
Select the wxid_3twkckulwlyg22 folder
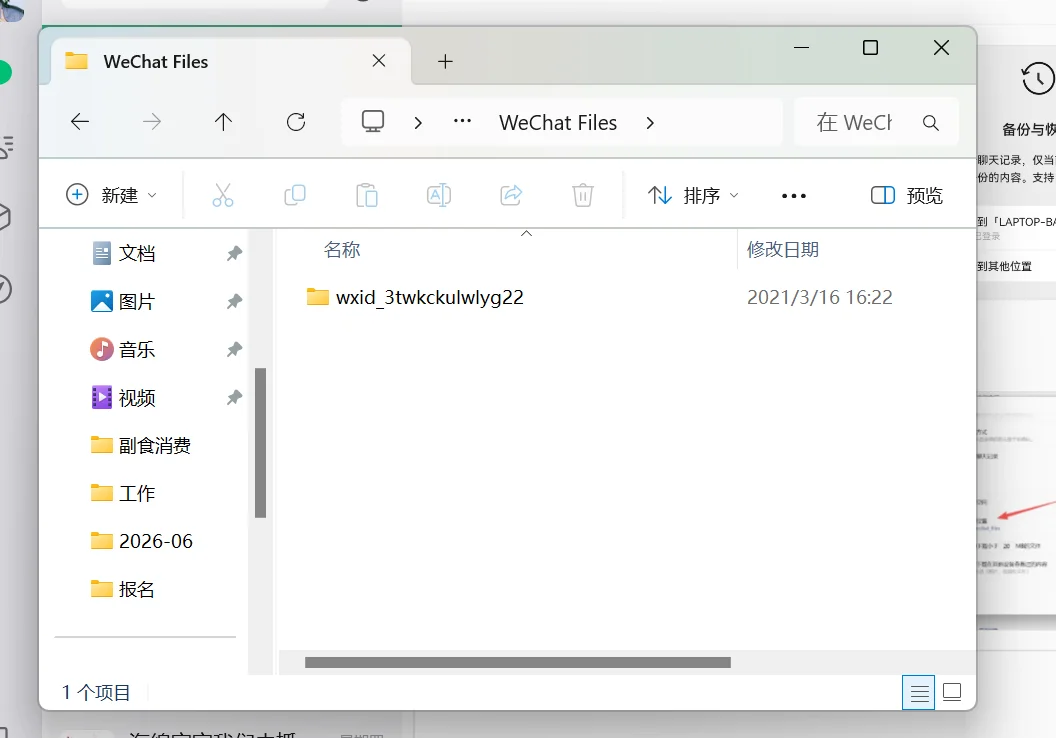tap(415, 297)
